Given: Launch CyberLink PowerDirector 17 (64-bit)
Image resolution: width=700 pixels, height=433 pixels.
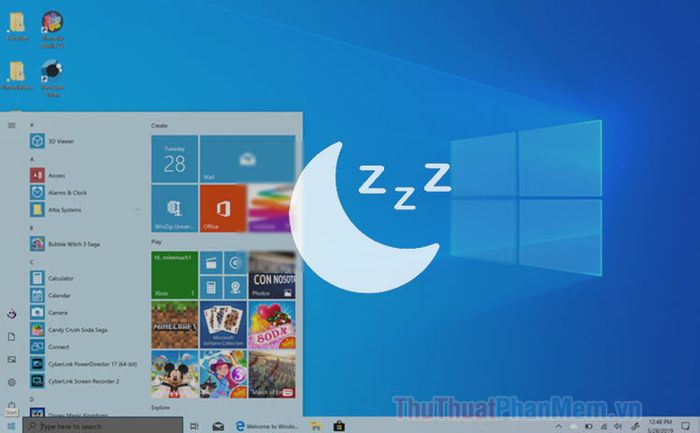Looking at the screenshot, I should coord(85,364).
